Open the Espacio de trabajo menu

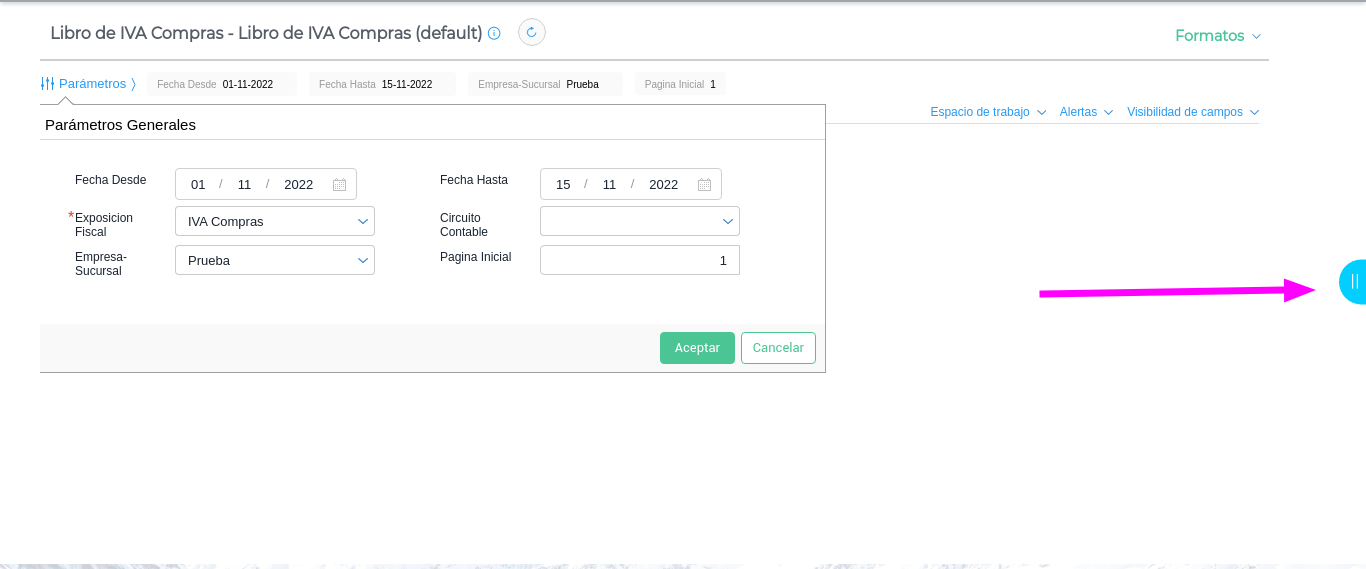point(987,112)
